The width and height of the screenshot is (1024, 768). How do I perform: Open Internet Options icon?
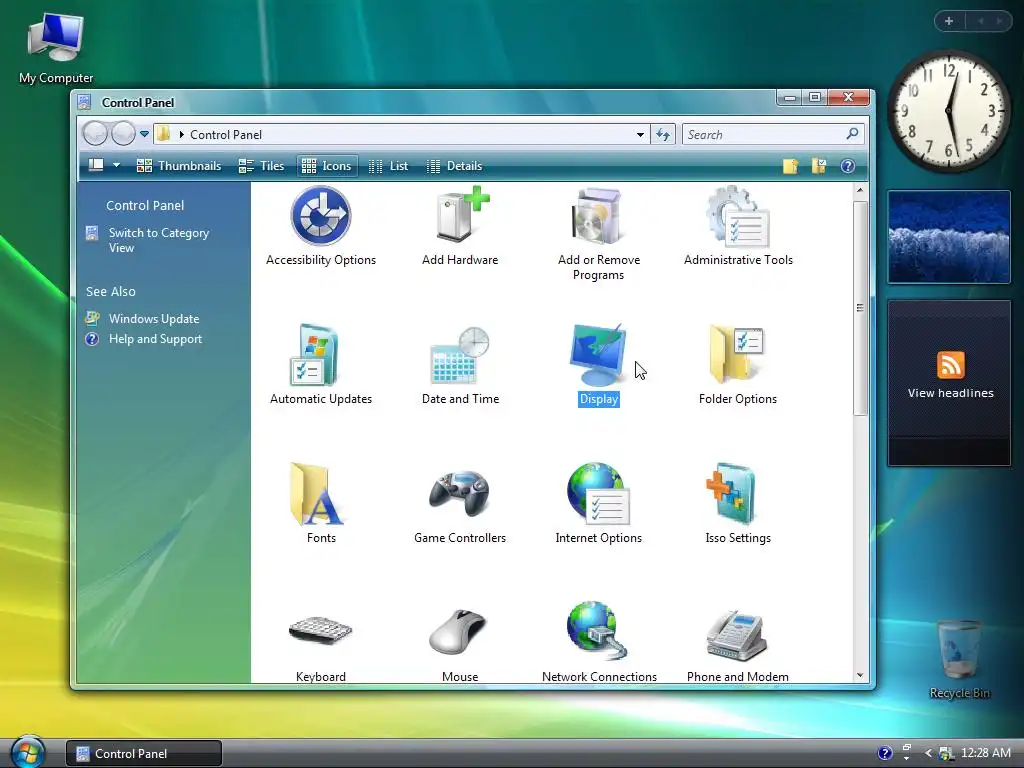coord(599,504)
